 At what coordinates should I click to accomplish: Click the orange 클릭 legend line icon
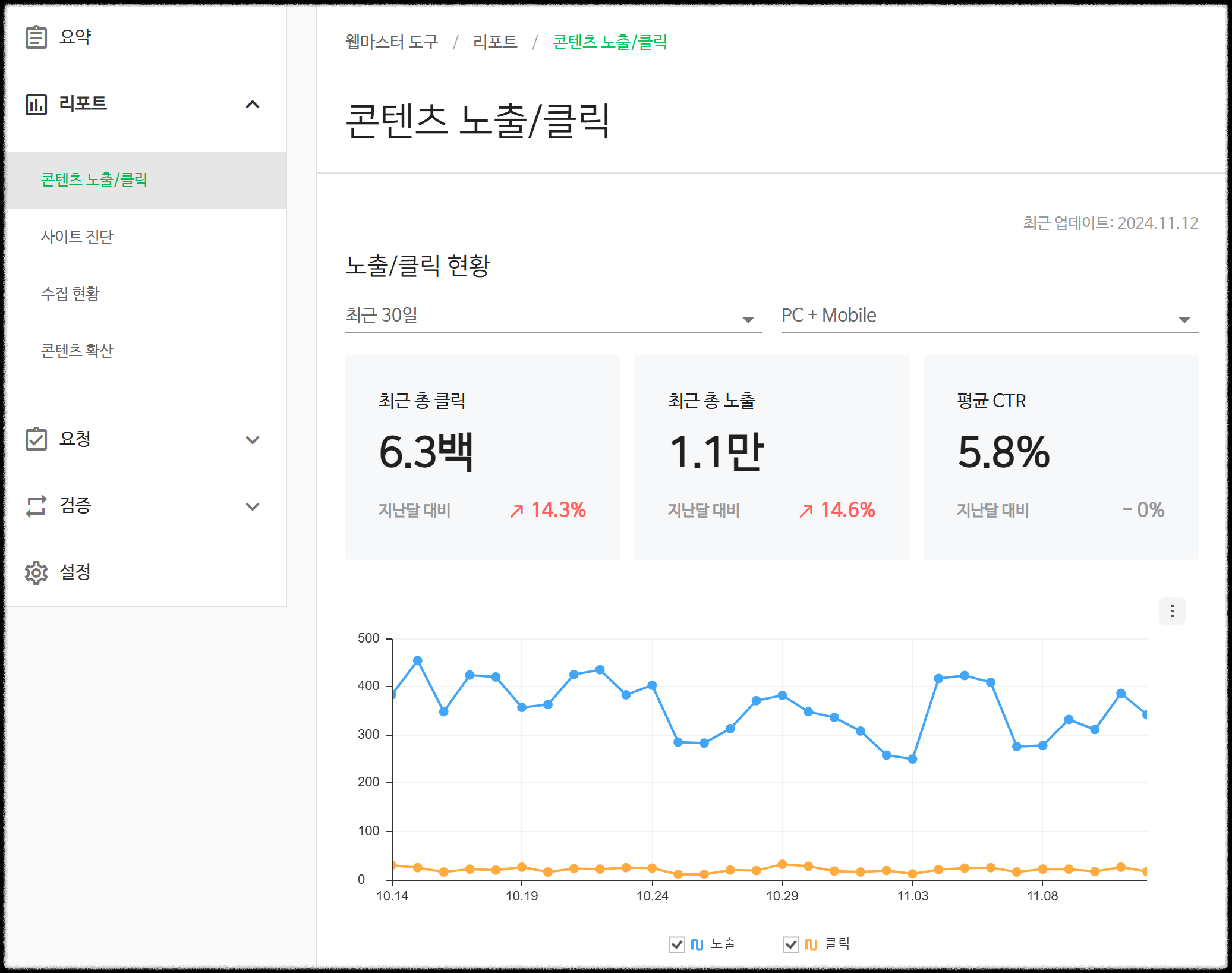pyautogui.click(x=811, y=944)
